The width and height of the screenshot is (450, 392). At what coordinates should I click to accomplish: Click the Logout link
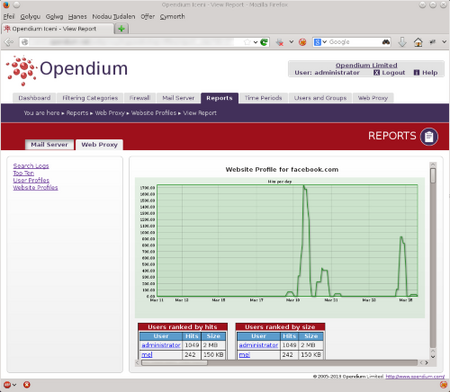click(x=393, y=72)
